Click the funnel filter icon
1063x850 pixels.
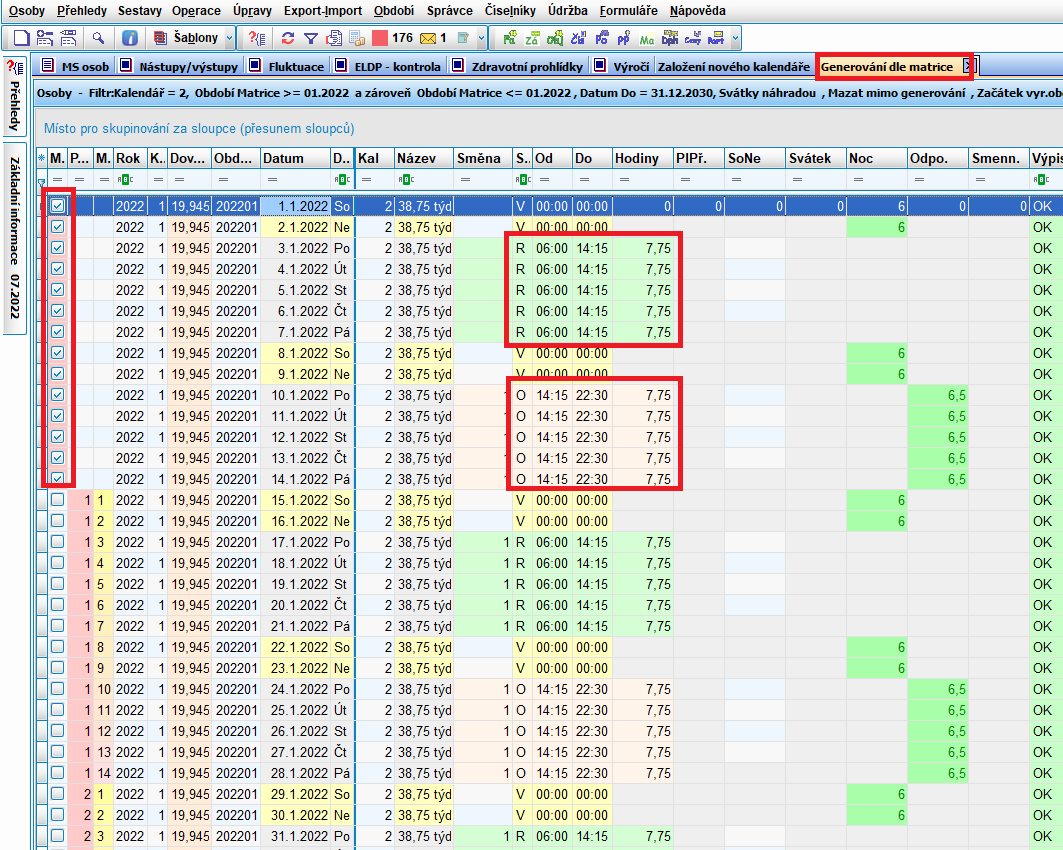coord(310,38)
